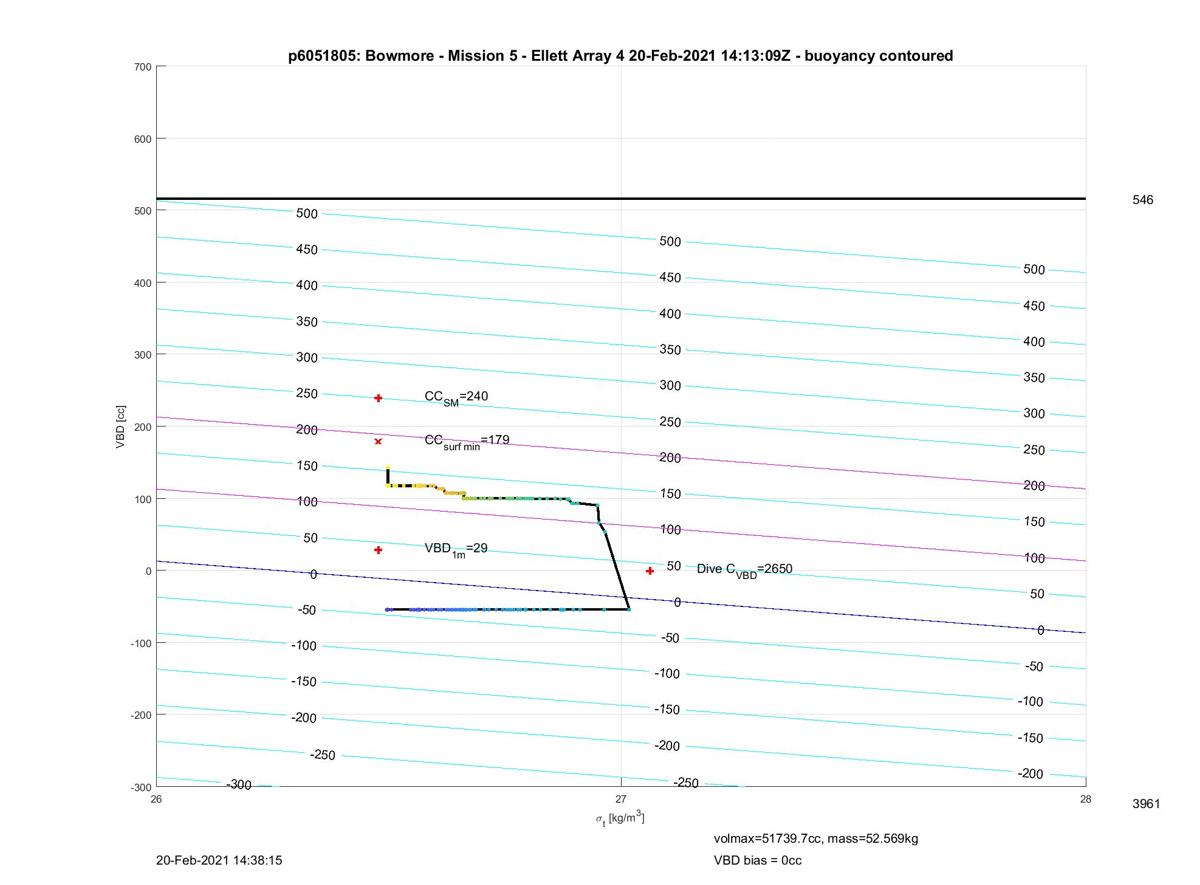The image size is (1200, 885).
Task: Select the red plus marker beside VBD 1m=29
Action: [x=378, y=550]
